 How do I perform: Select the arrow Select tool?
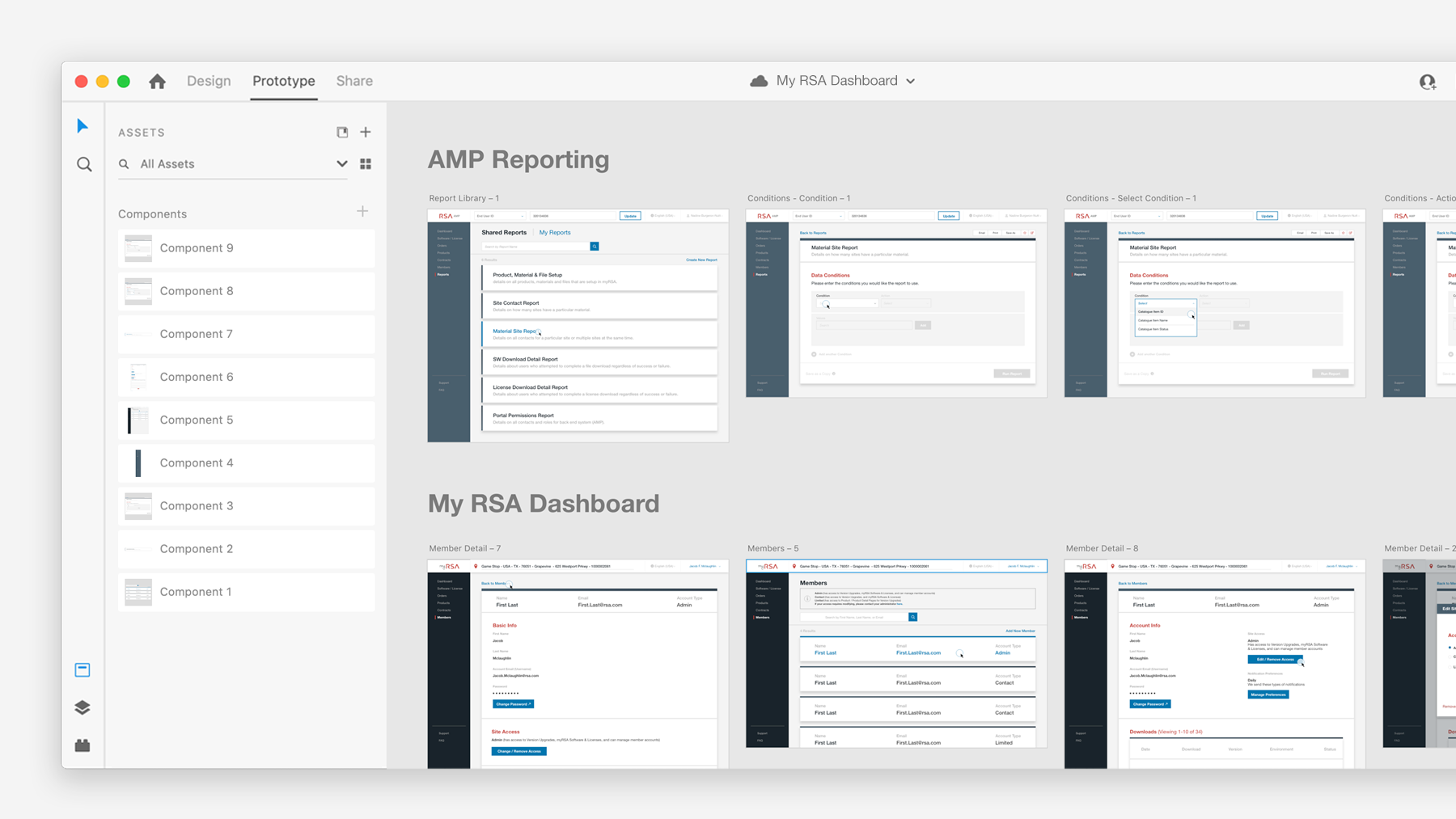coord(83,126)
